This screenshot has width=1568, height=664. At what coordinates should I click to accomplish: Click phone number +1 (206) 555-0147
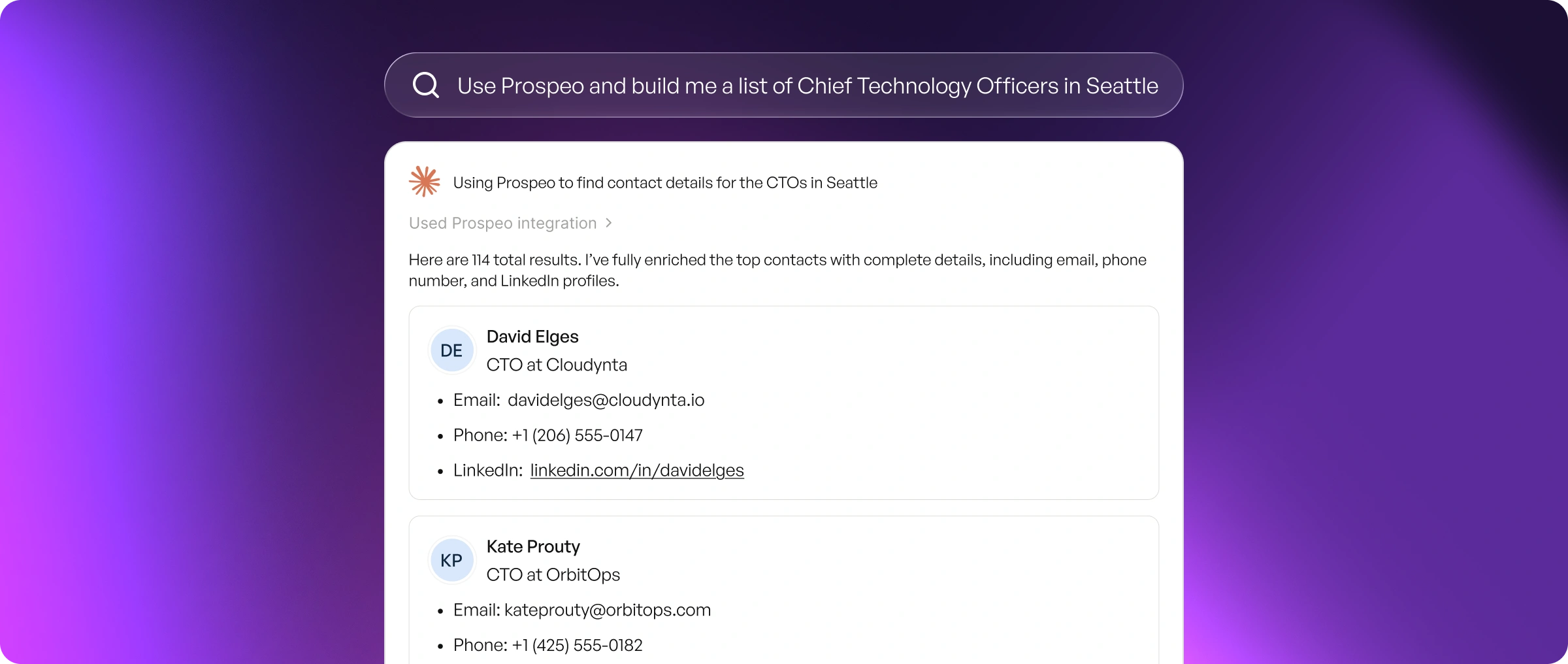(577, 435)
